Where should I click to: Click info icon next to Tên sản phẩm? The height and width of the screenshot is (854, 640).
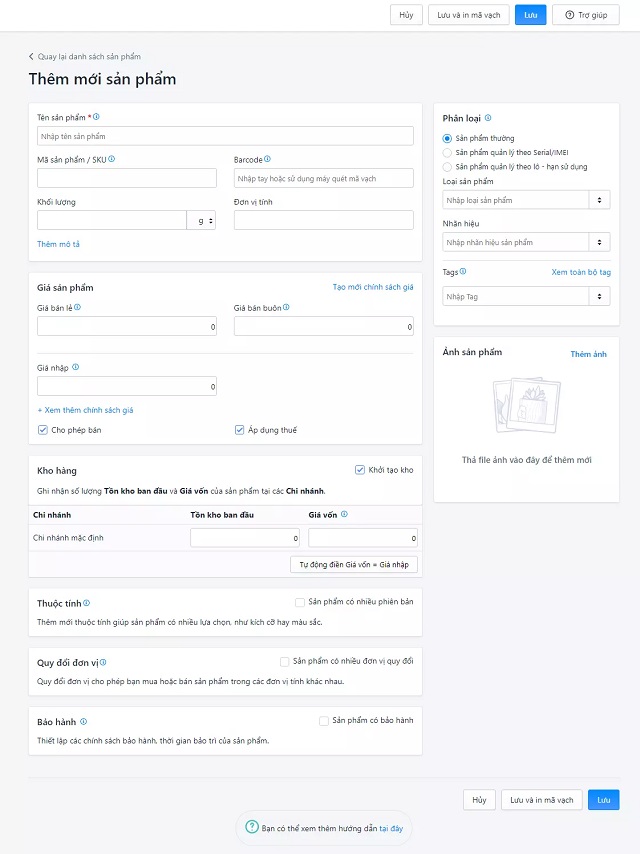96,117
